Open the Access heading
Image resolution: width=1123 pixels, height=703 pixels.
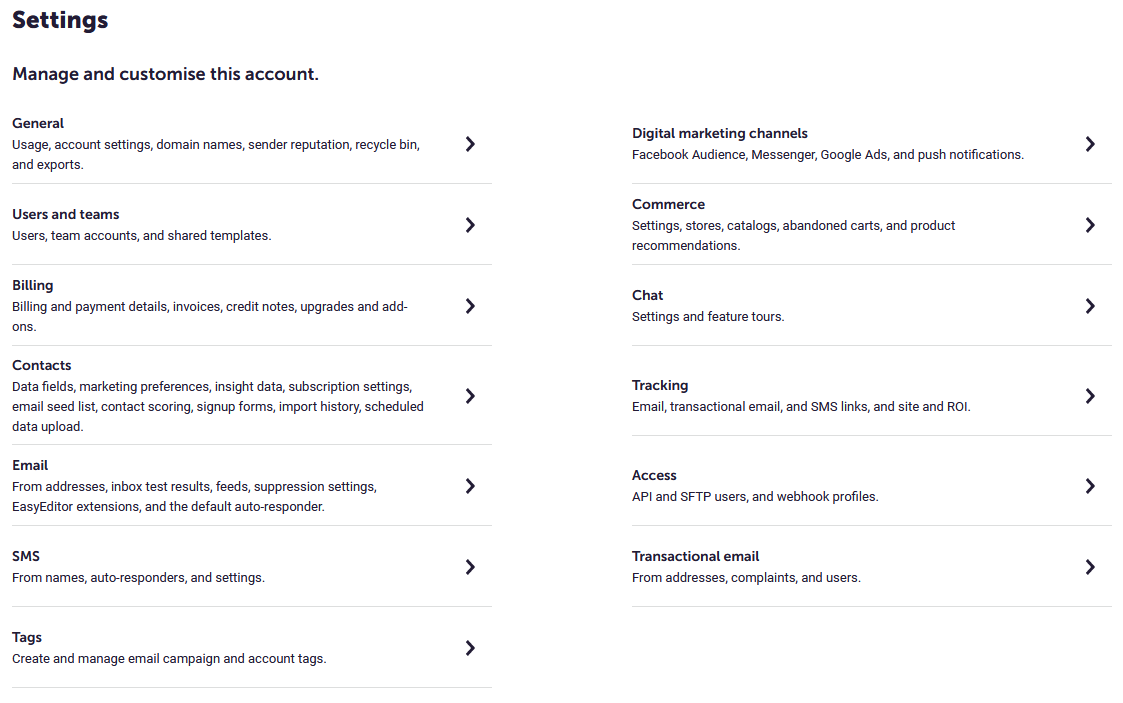[x=654, y=475]
